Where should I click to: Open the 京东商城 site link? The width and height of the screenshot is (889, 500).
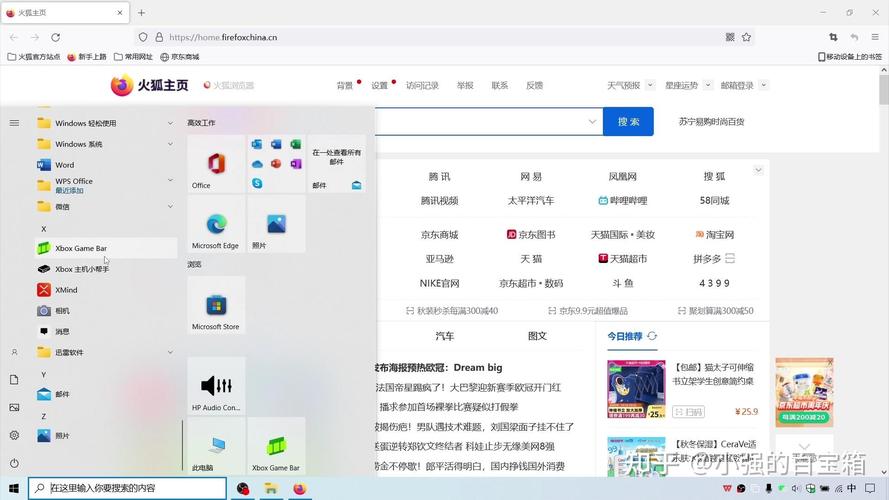pos(439,235)
